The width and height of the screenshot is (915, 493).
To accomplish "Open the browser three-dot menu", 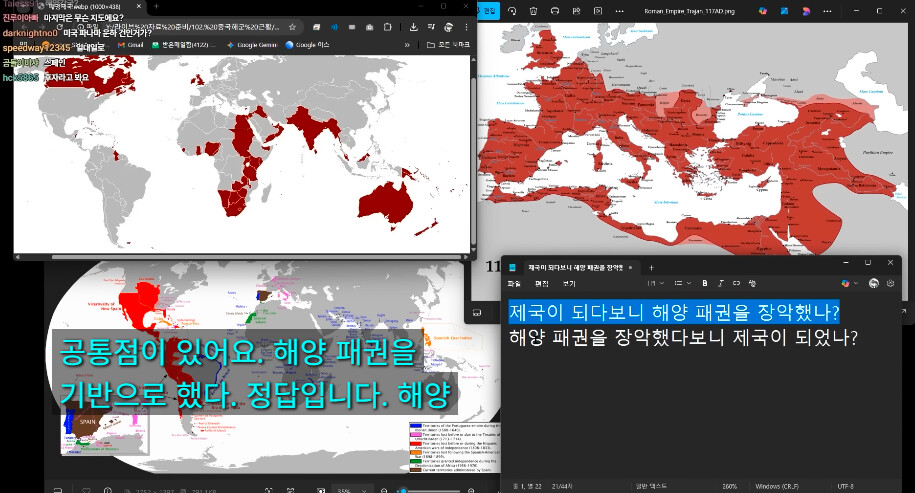I will click(466, 27).
